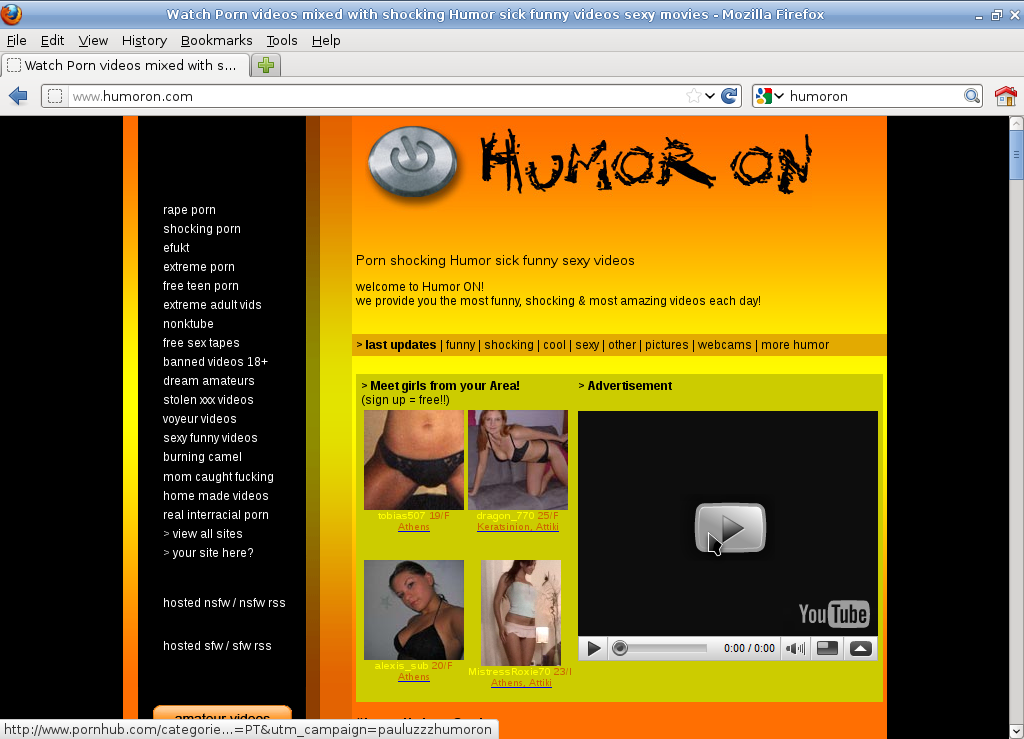Click the 'efukt' sidebar link
This screenshot has width=1024, height=739.
(176, 247)
